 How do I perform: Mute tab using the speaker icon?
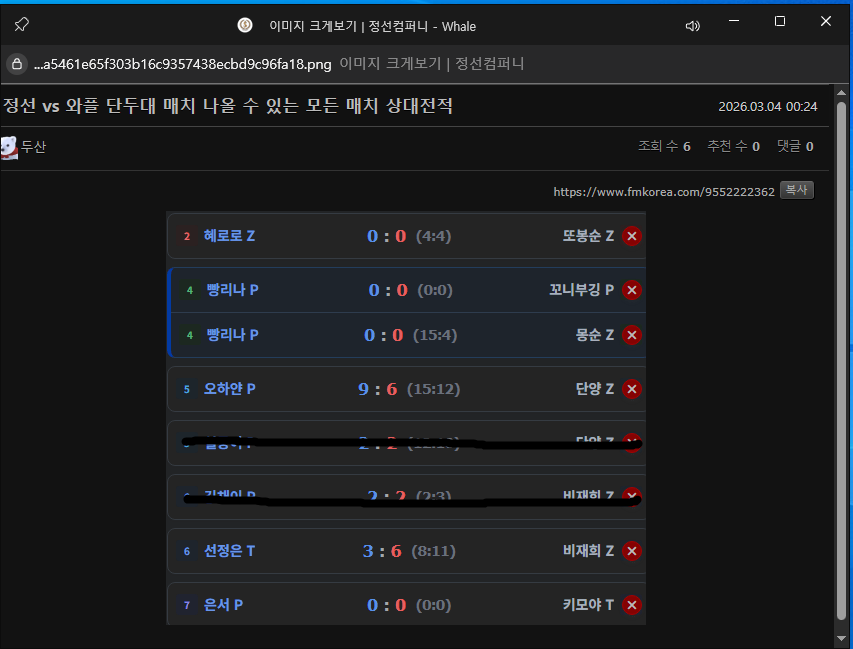click(x=692, y=26)
